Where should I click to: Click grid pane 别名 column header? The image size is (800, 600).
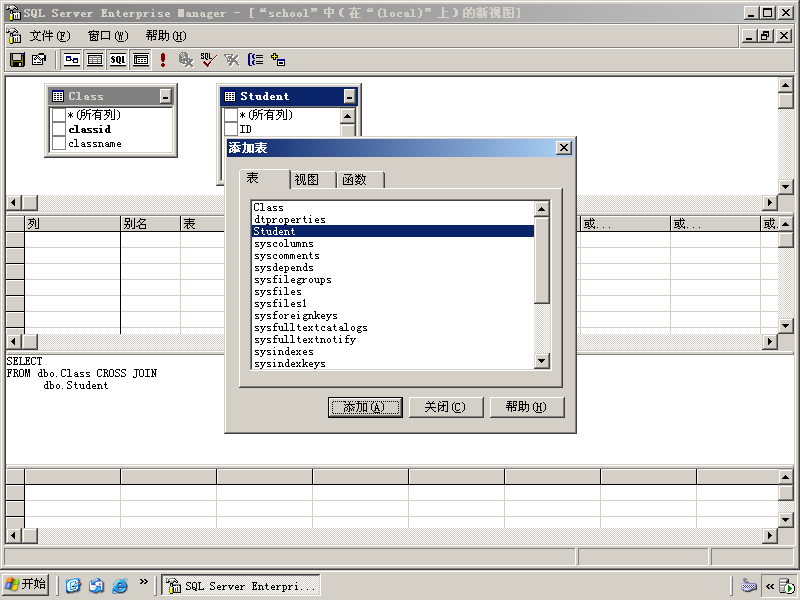151,223
